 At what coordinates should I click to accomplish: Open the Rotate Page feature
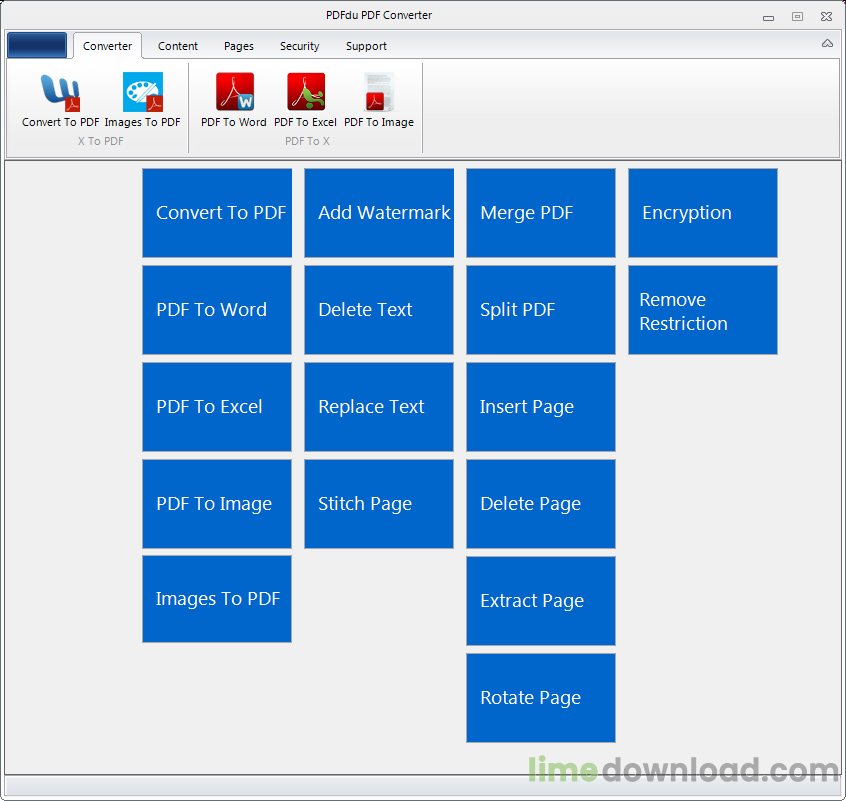click(540, 698)
